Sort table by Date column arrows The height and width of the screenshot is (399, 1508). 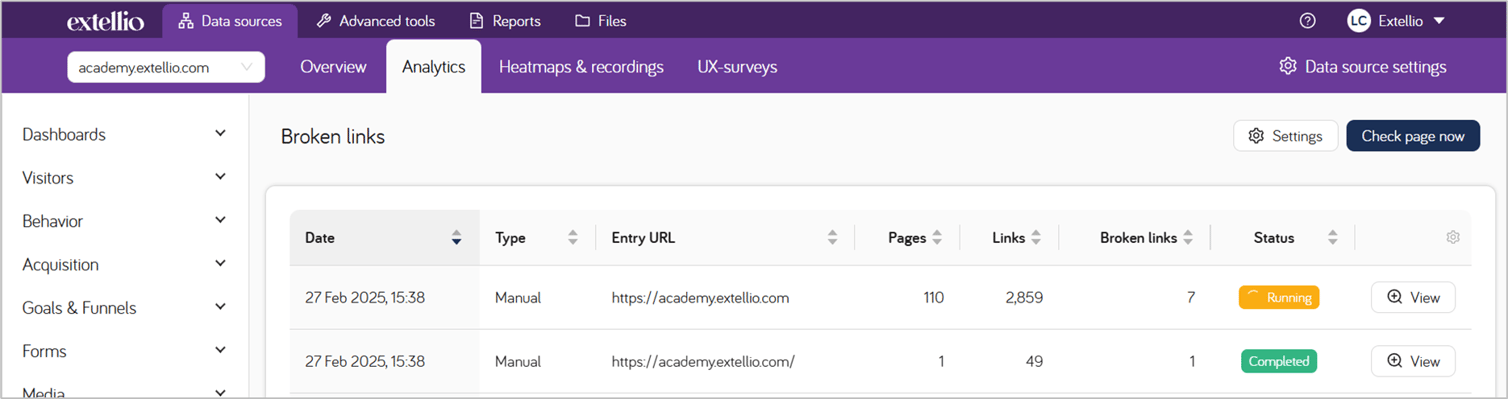point(456,238)
